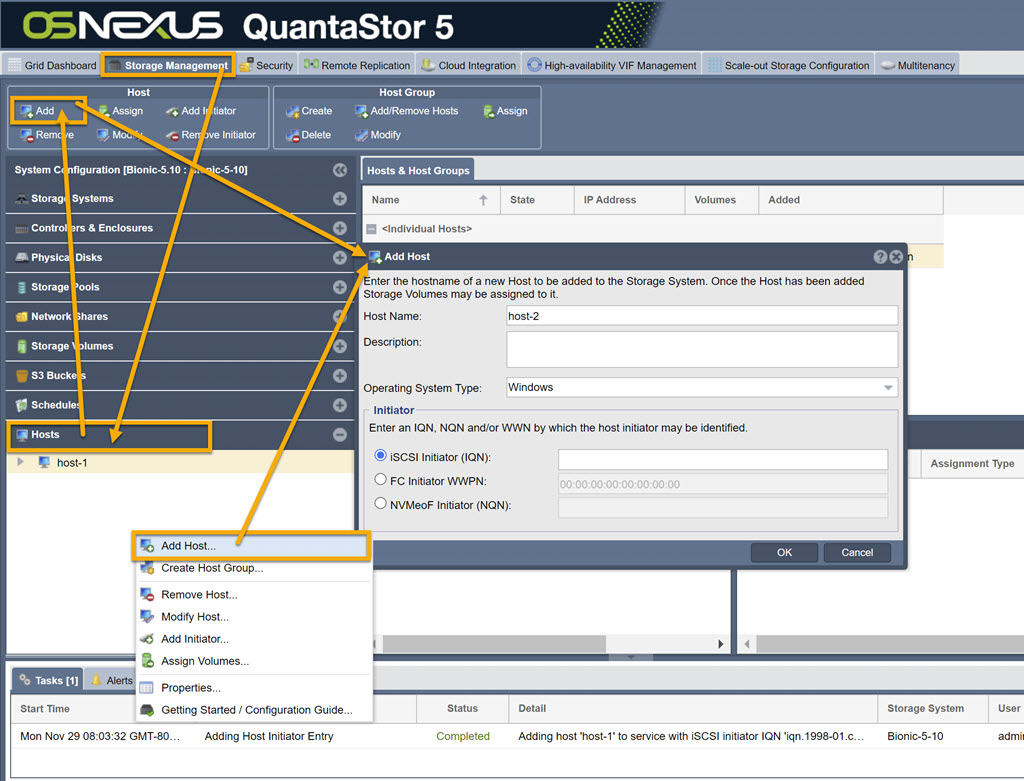Open the Tasks [1] tab
This screenshot has width=1024, height=781.
tap(48, 680)
